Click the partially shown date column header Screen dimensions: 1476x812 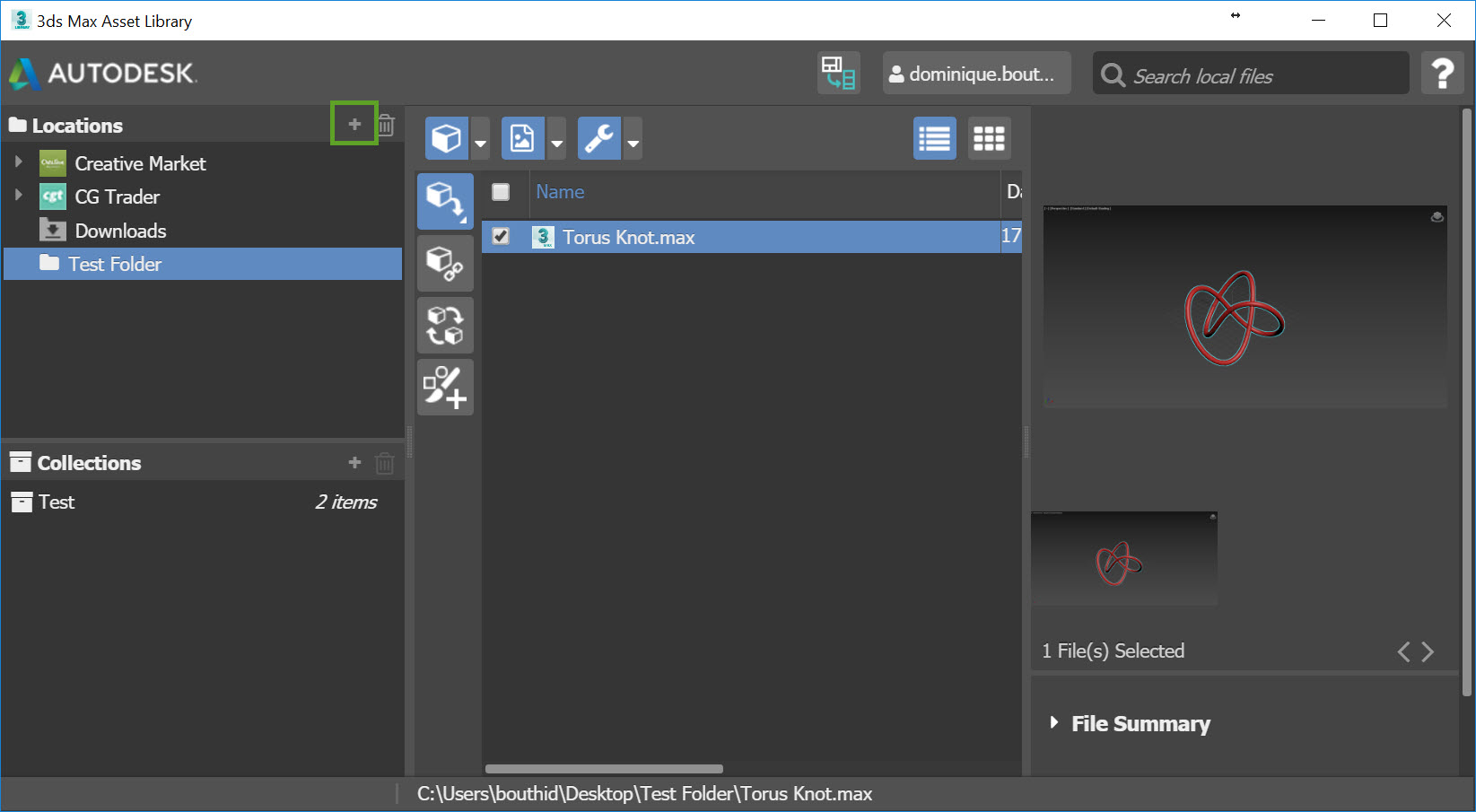coord(1013,192)
